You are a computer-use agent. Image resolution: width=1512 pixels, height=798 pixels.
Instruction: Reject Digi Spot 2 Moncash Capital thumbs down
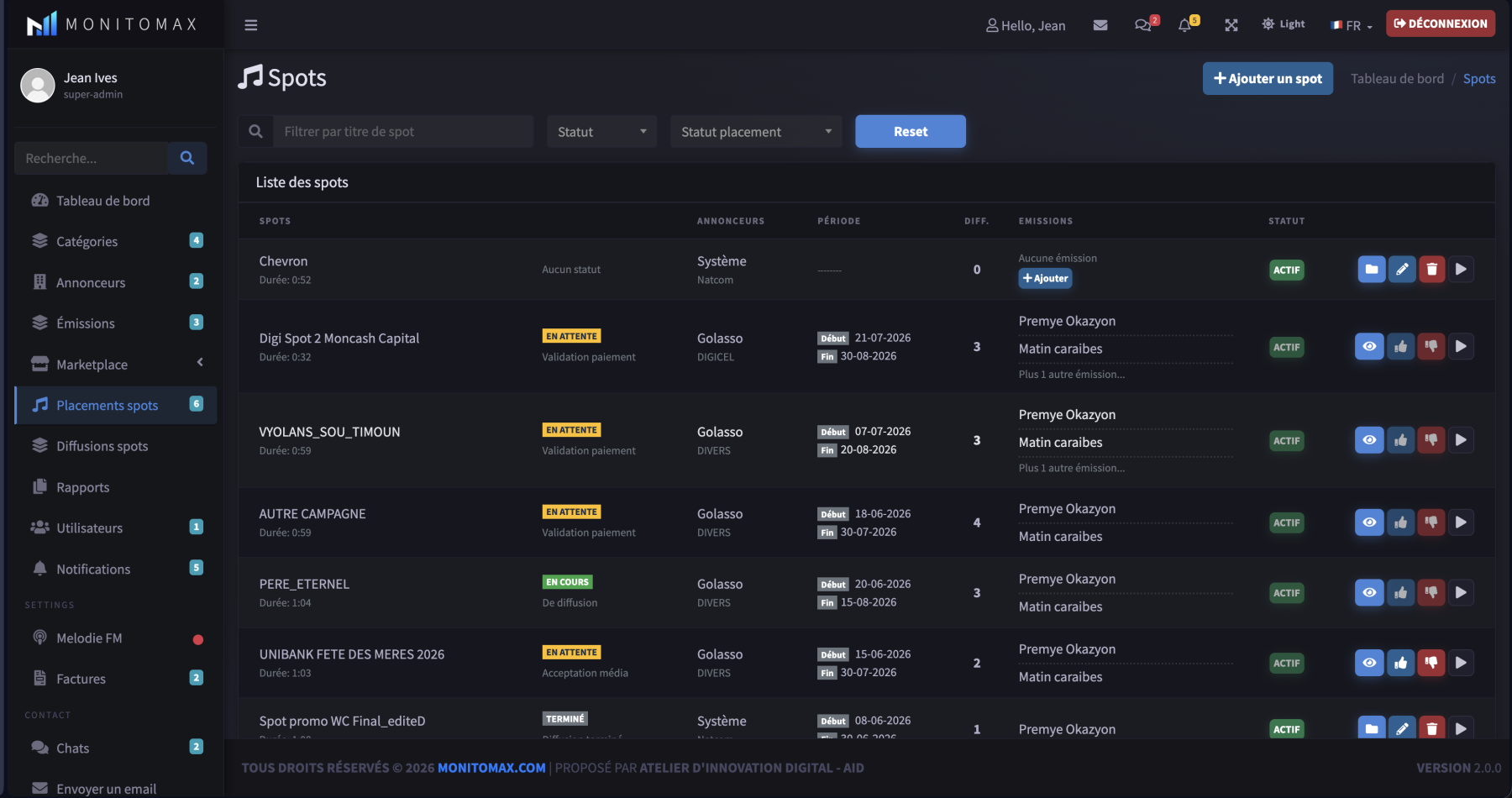(1431, 346)
